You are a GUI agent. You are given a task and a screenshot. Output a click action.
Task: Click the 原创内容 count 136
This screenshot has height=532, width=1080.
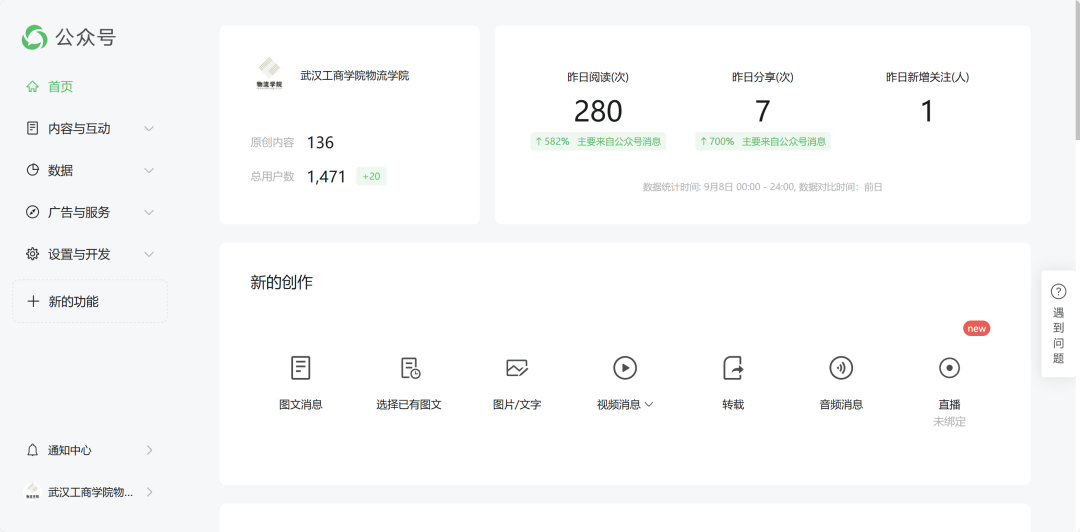320,143
